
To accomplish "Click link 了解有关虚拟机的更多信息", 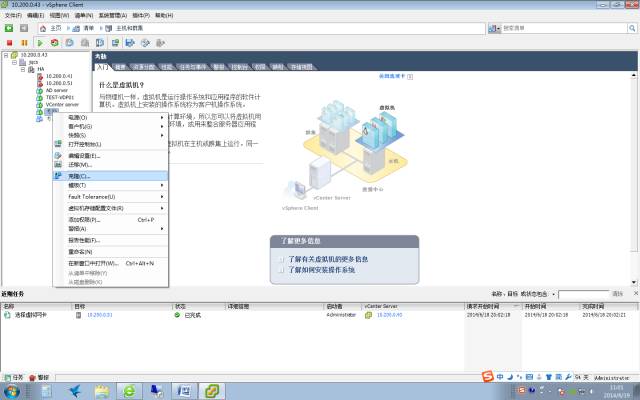I will (x=328, y=259).
